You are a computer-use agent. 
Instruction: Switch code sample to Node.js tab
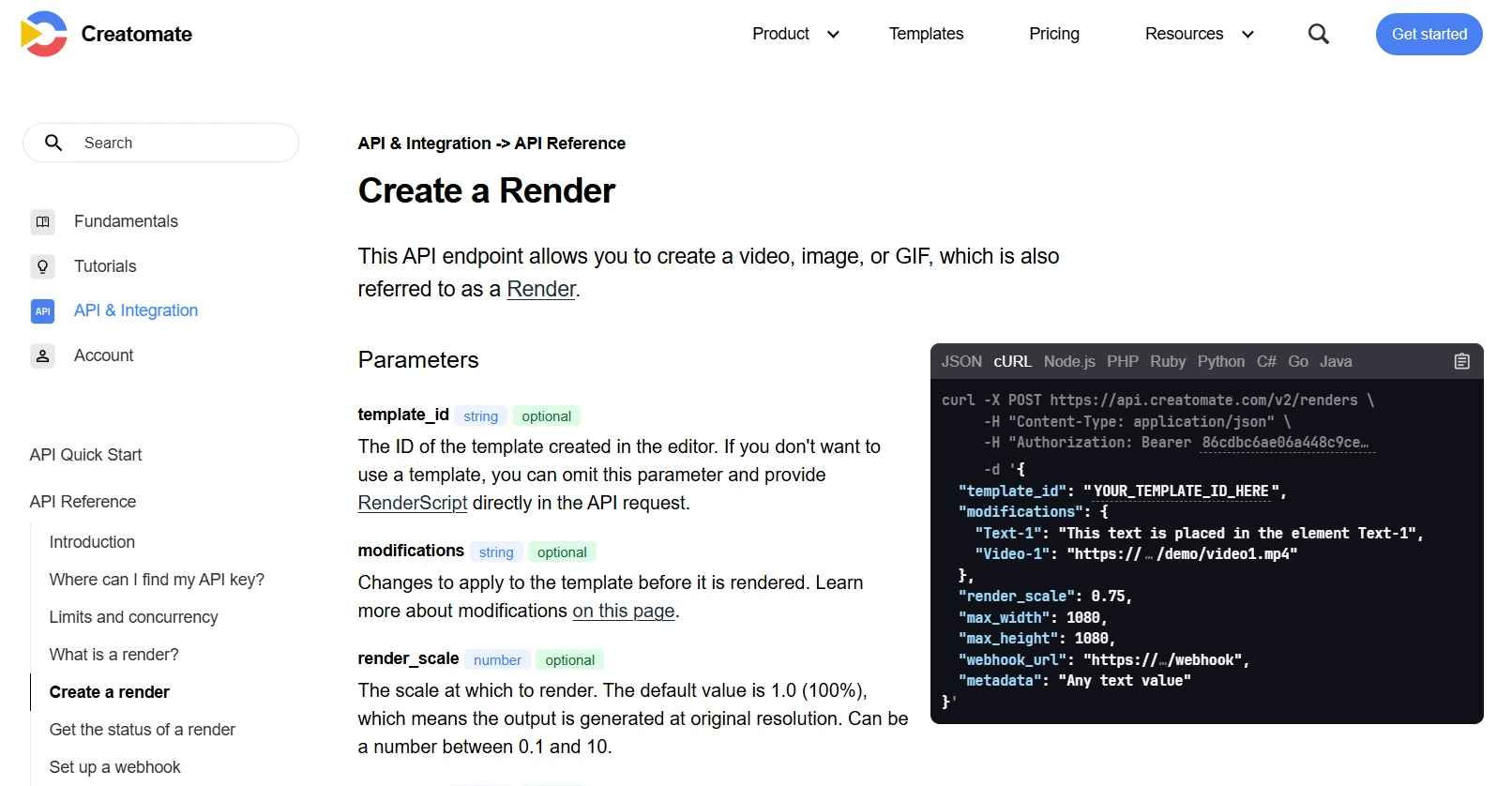[x=1069, y=361]
